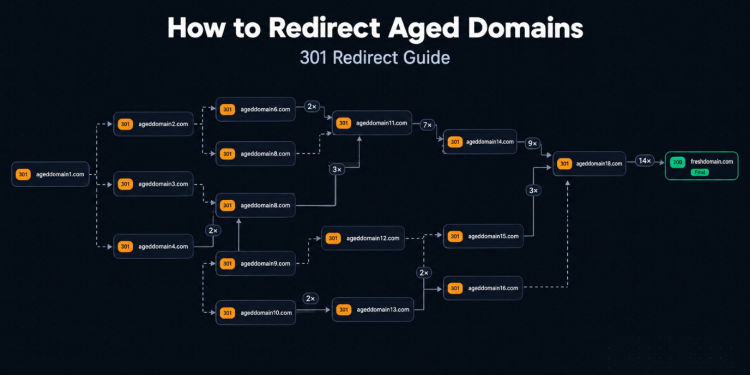The height and width of the screenshot is (375, 750).
Task: Select the ageddomain1.com label
Action: 60,175
